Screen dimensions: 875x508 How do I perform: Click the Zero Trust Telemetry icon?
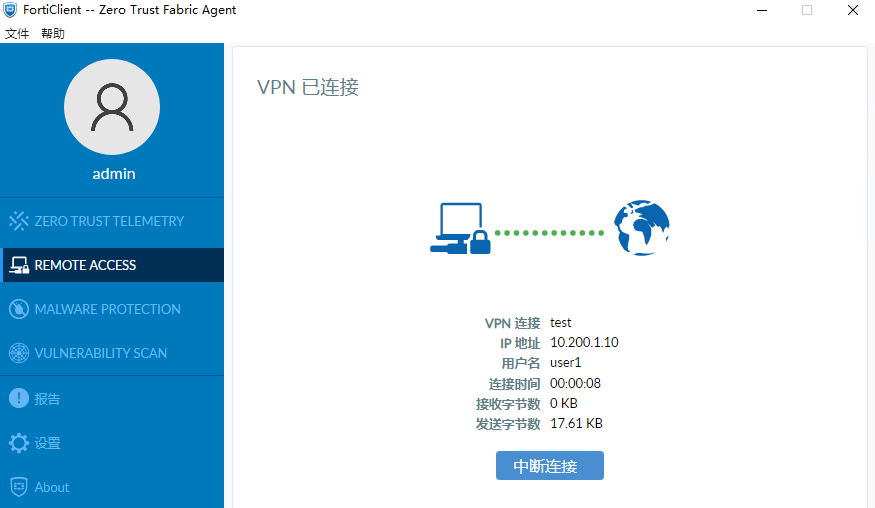[18, 221]
